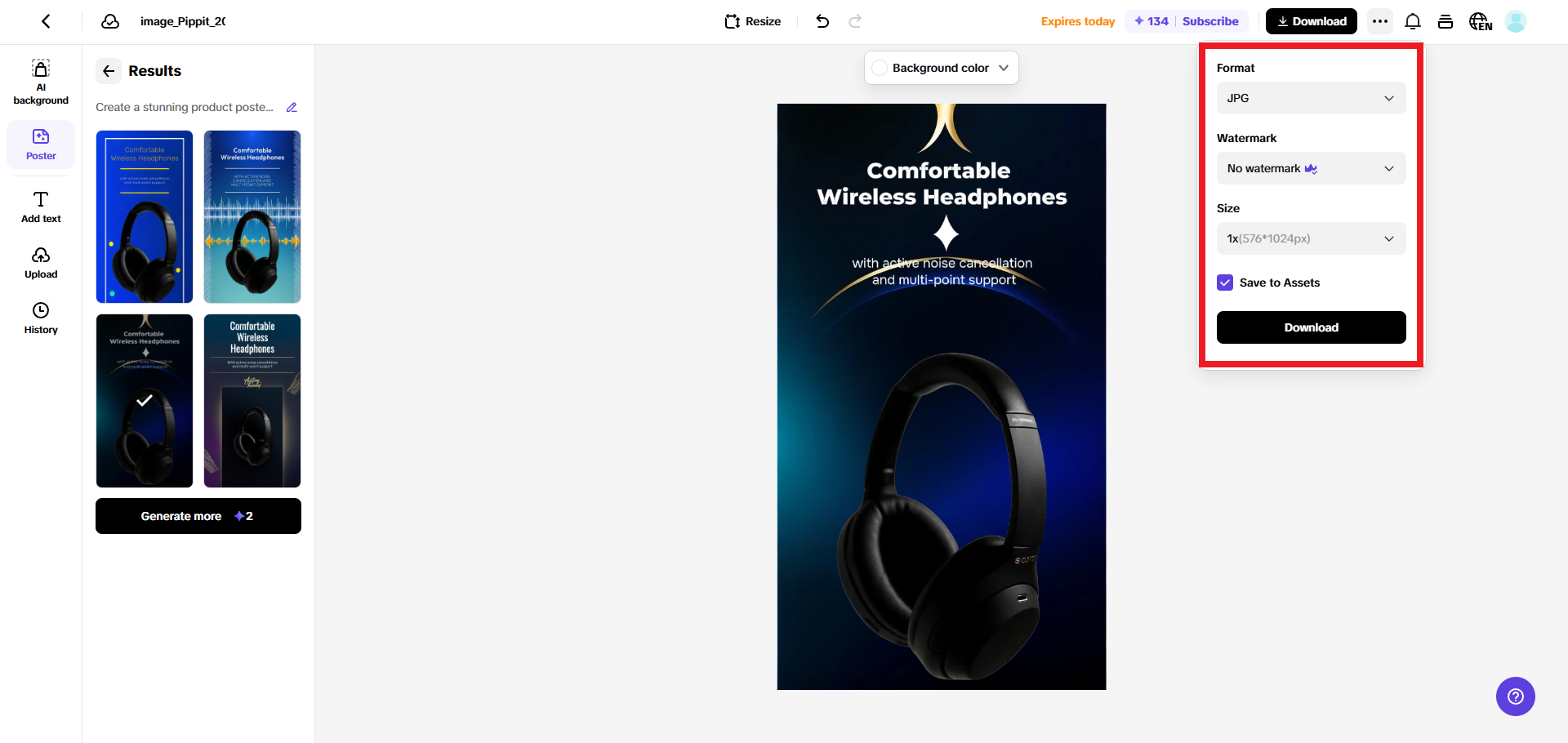Click the black Download button in panel

1311,327
